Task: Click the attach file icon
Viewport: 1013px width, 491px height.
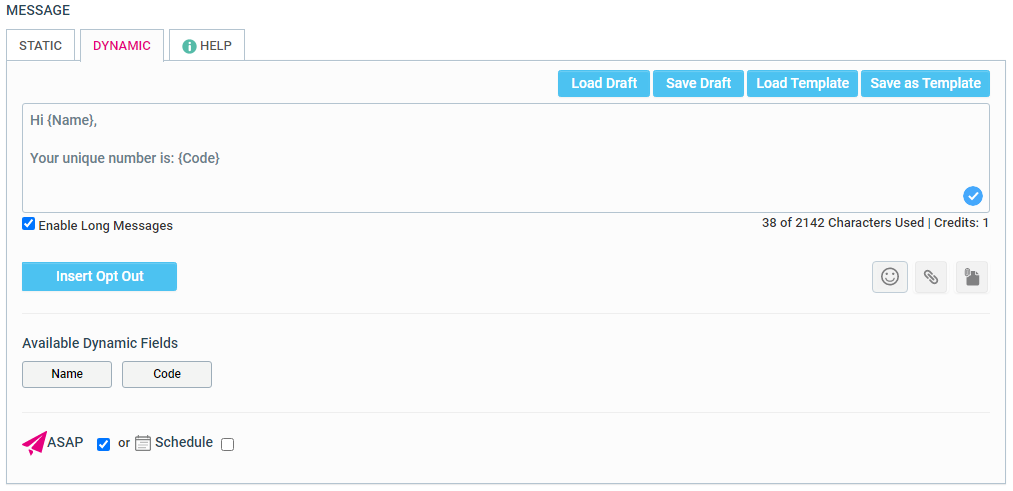Action: click(971, 277)
